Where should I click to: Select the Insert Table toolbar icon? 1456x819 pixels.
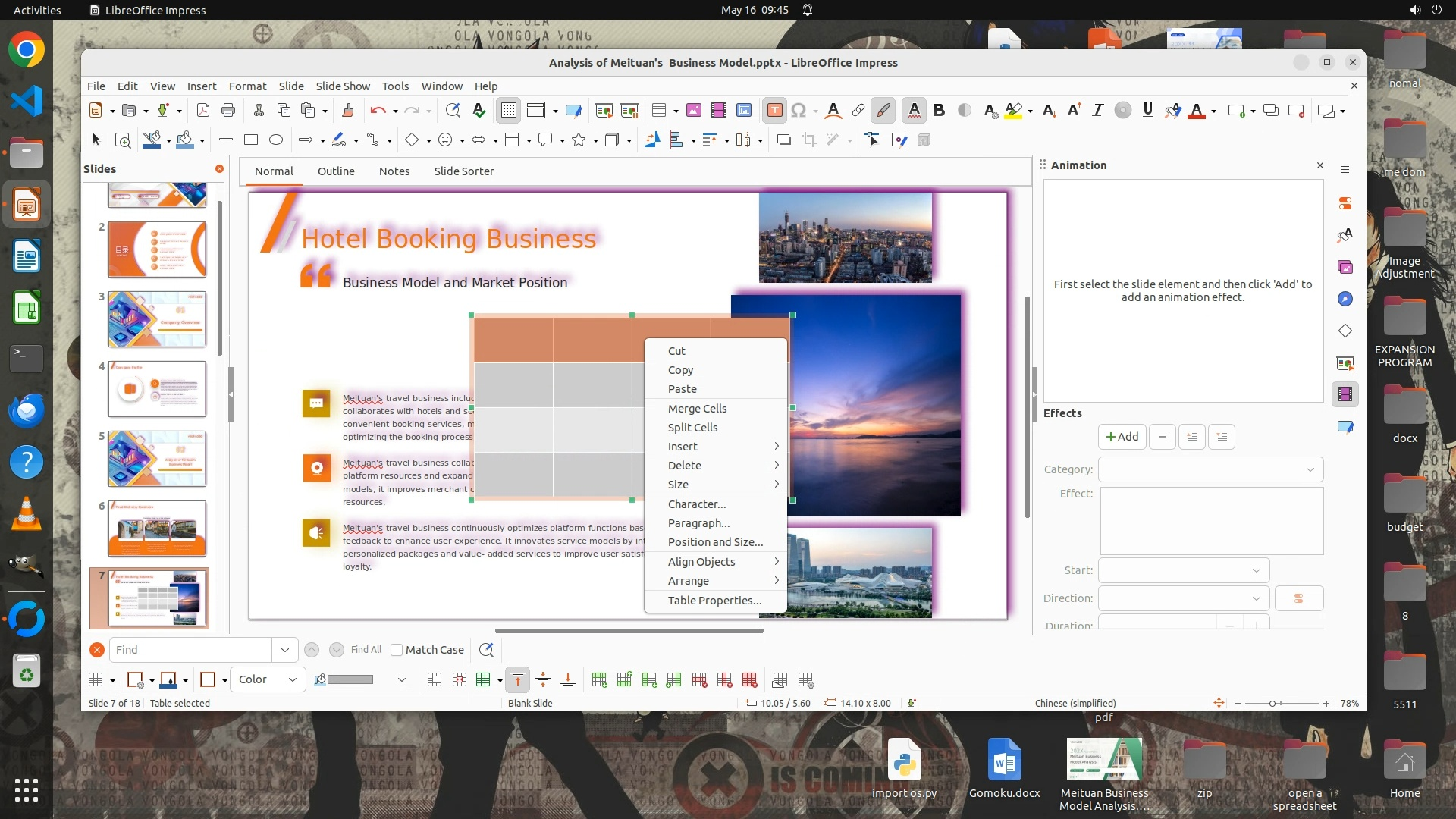[659, 111]
